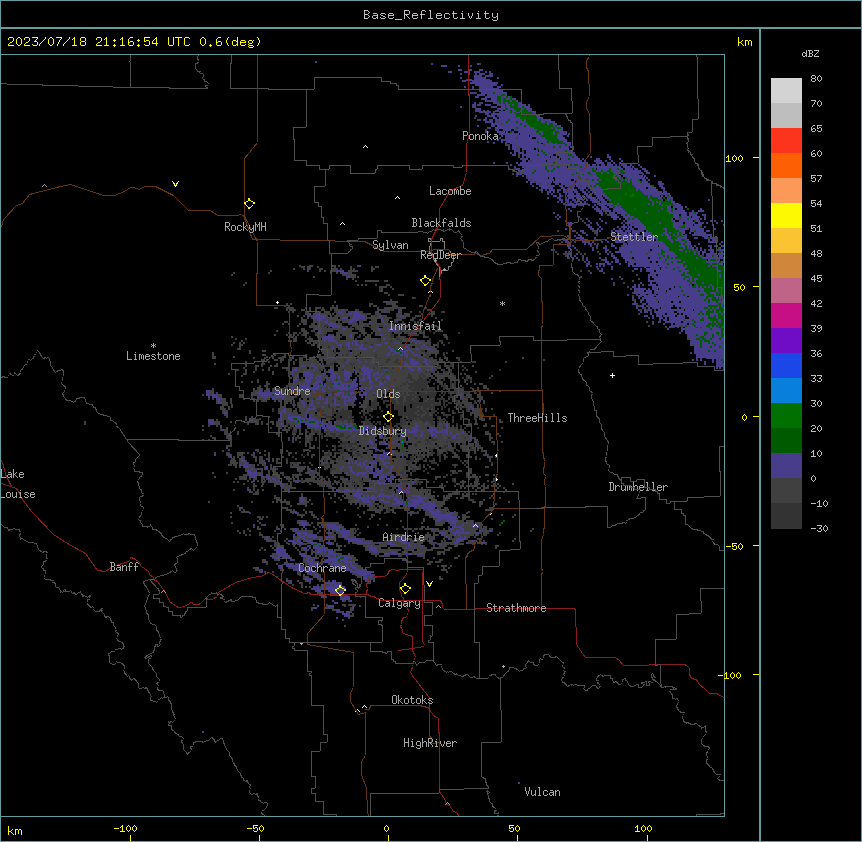
Task: Click the Calgary city label
Action: click(x=399, y=603)
